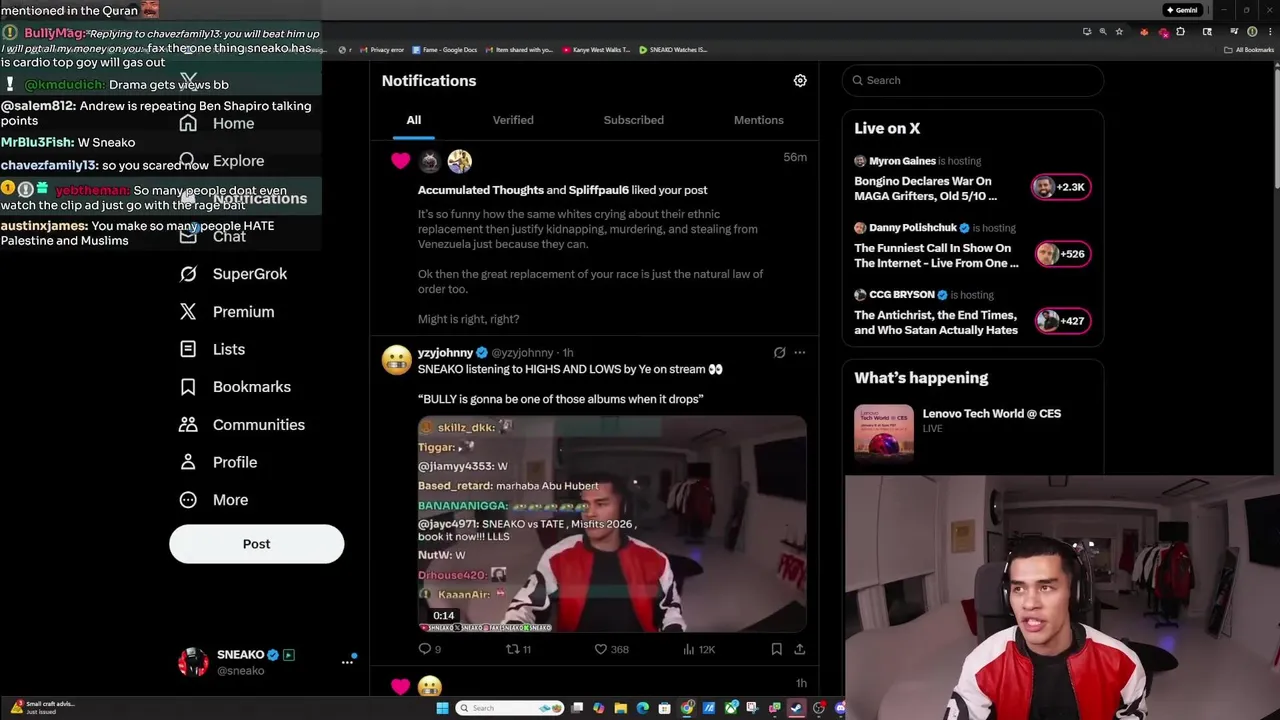Screen dimensions: 1280x720
Task: Click reply icon on yzyjohnny post
Action: 425,649
